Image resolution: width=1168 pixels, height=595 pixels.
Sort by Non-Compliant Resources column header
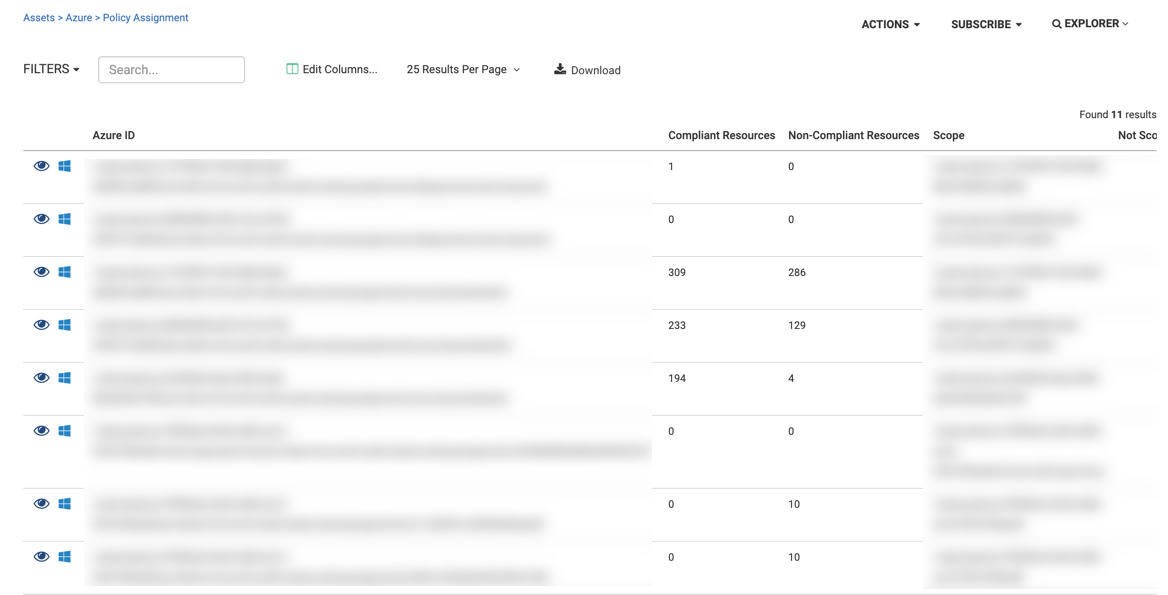(854, 136)
